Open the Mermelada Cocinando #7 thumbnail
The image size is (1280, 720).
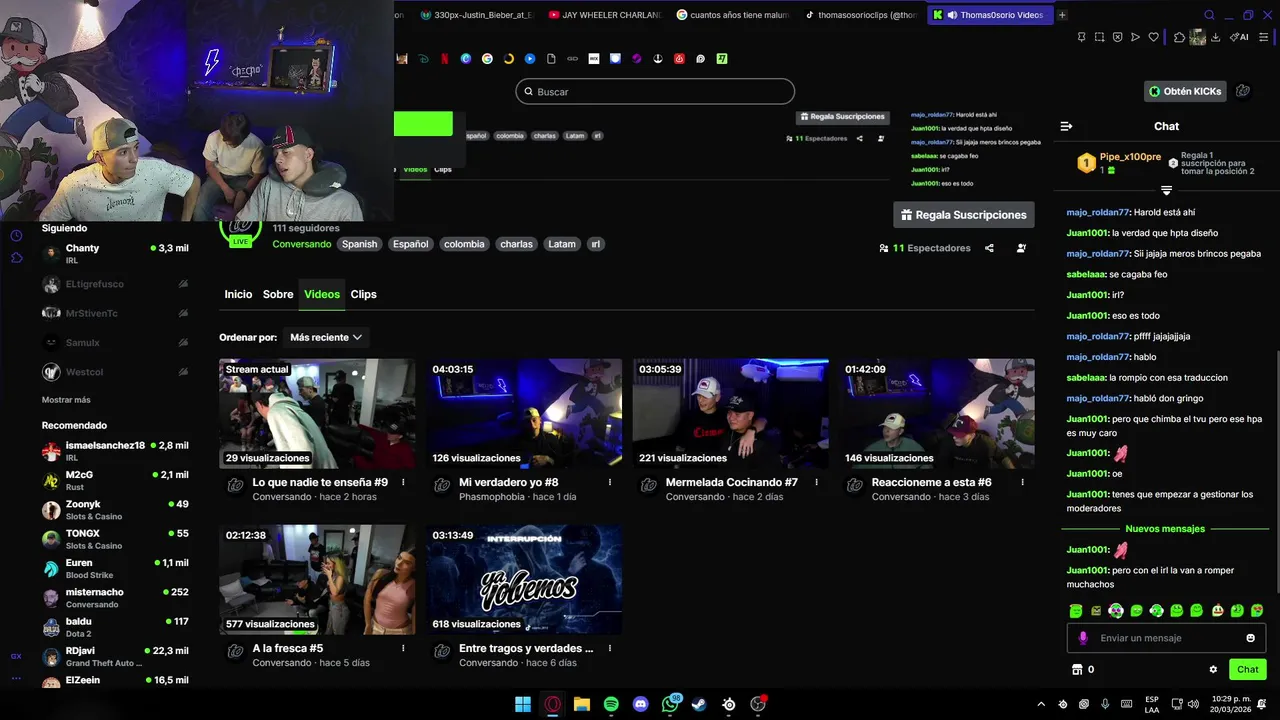coord(730,414)
